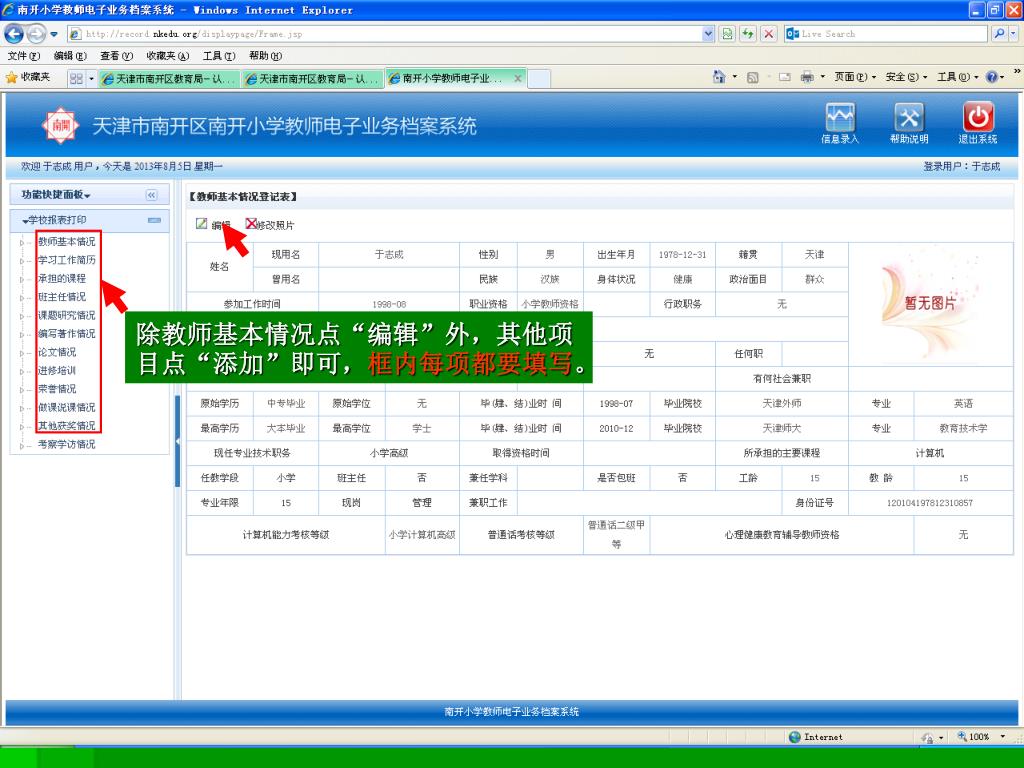Click the browser Forward arrow button
The image size is (1024, 768).
(36, 33)
